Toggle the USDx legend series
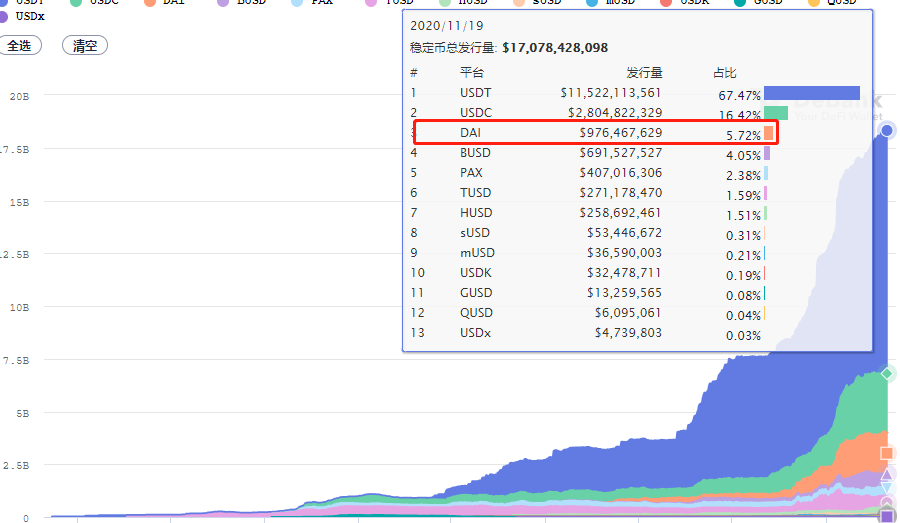Image resolution: width=900 pixels, height=523 pixels. click(22, 16)
